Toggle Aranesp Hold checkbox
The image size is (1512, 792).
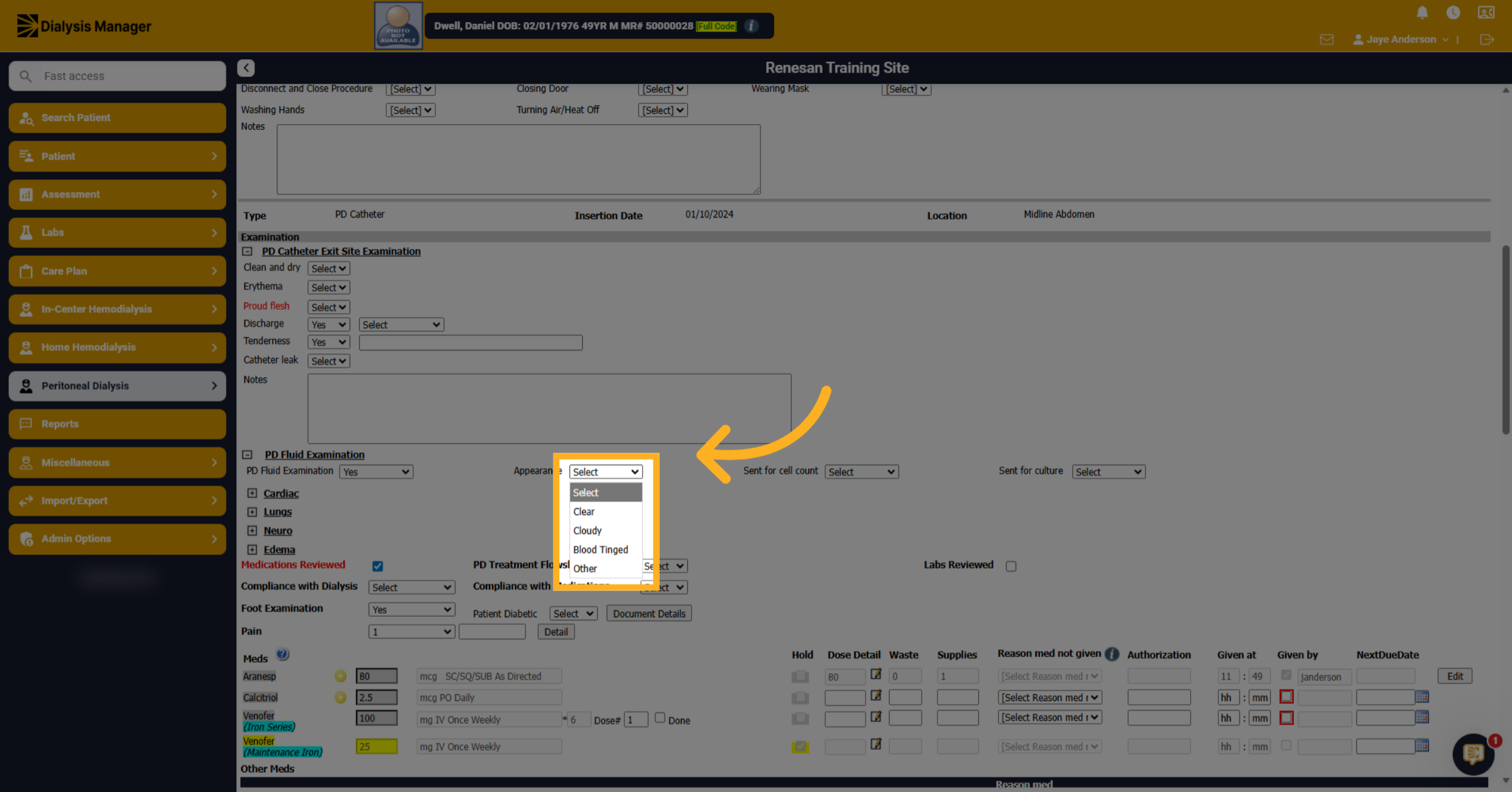pyautogui.click(x=800, y=677)
